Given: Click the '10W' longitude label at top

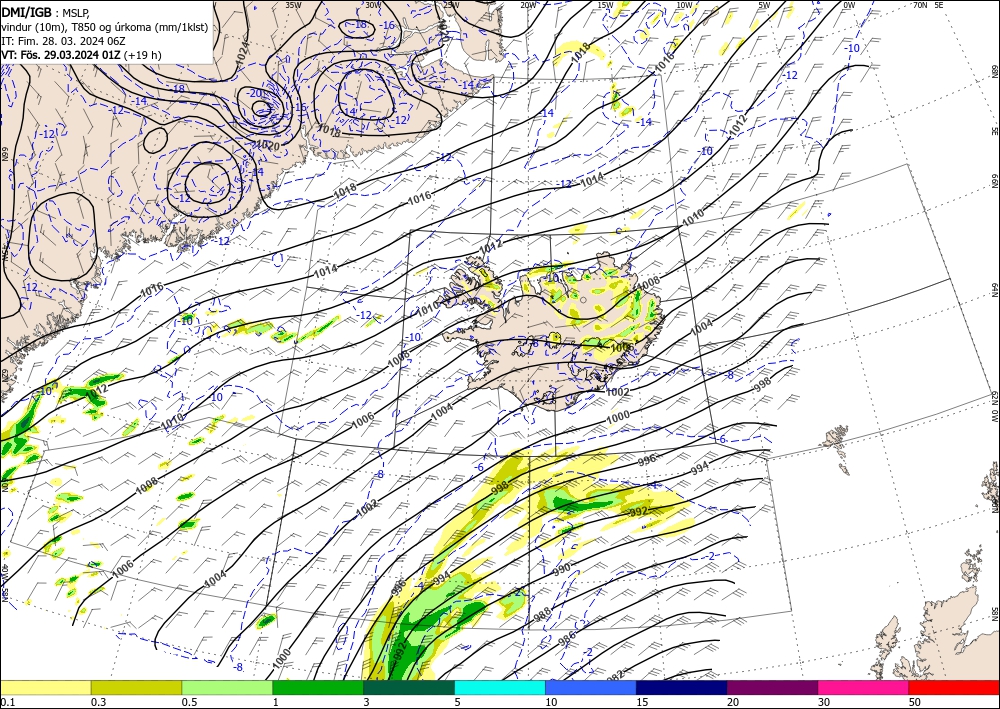Looking at the screenshot, I should [684, 4].
